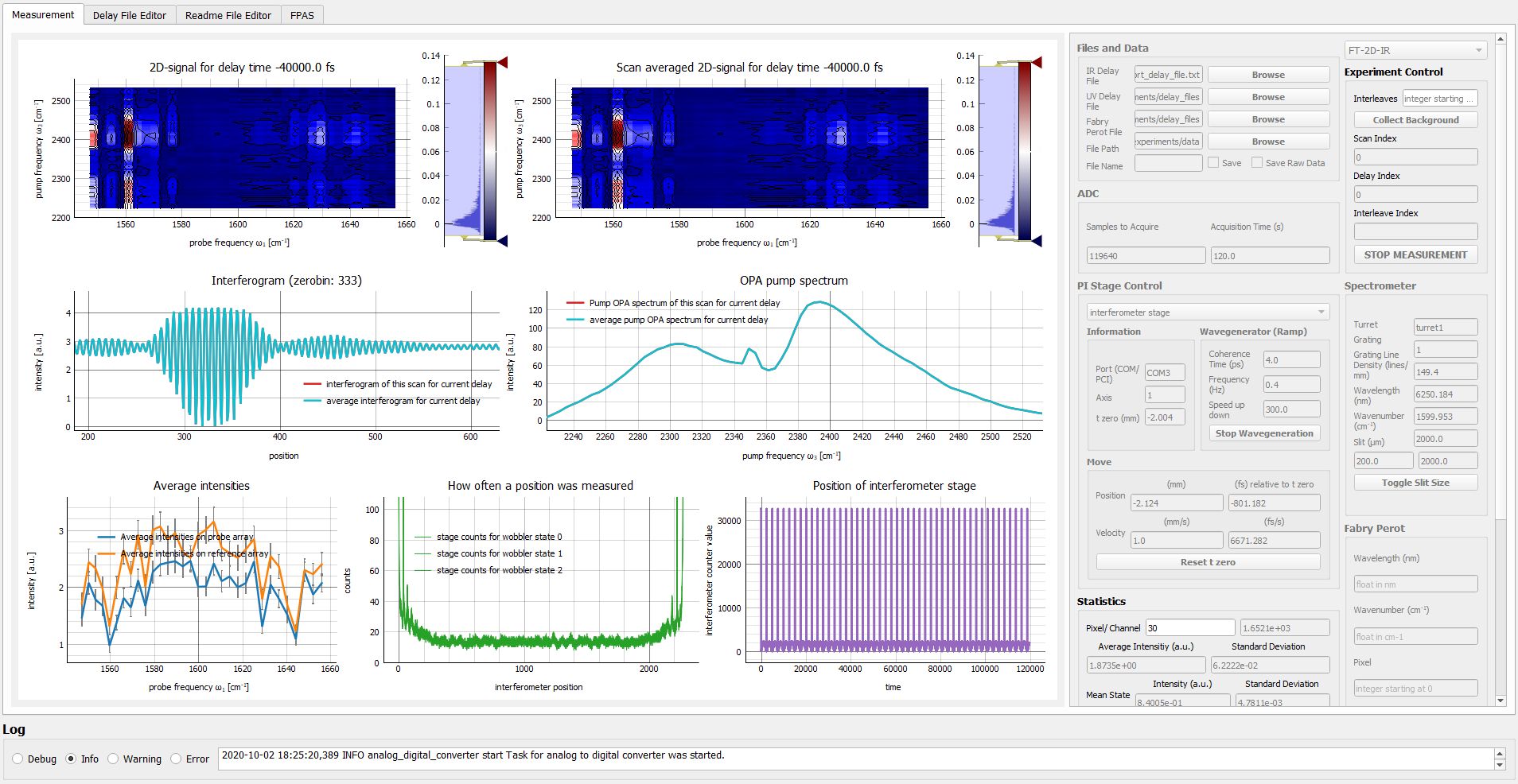Browse for the File Path

click(x=1268, y=142)
